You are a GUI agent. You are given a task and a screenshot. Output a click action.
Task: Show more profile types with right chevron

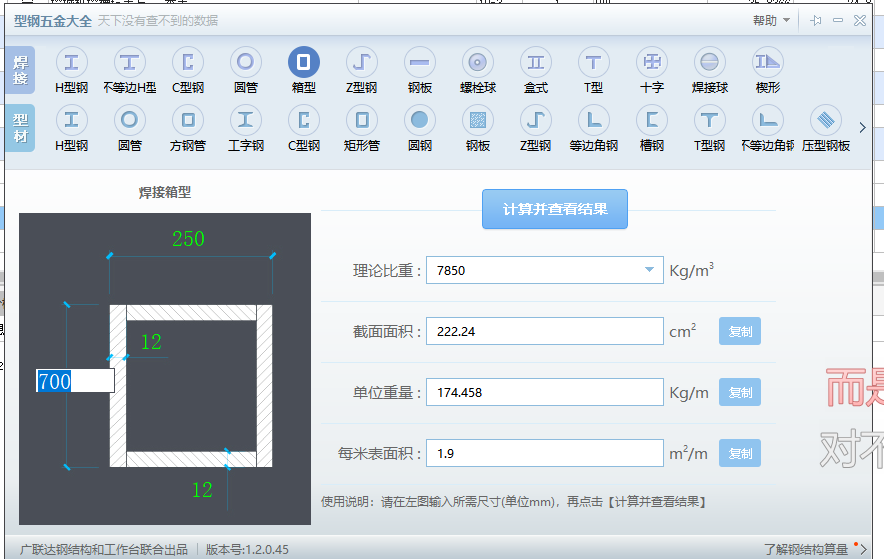pyautogui.click(x=862, y=128)
